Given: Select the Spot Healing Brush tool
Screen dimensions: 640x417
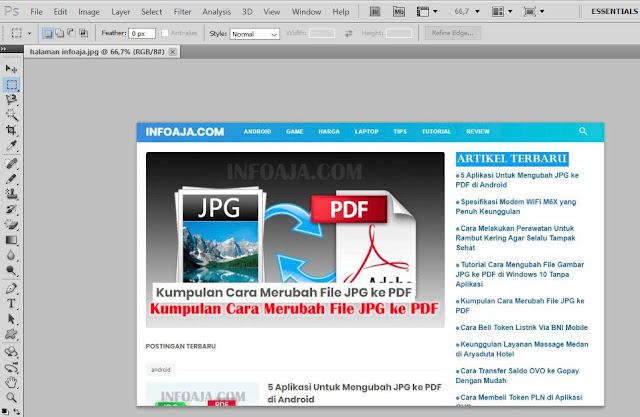Looking at the screenshot, I should 11,164.
